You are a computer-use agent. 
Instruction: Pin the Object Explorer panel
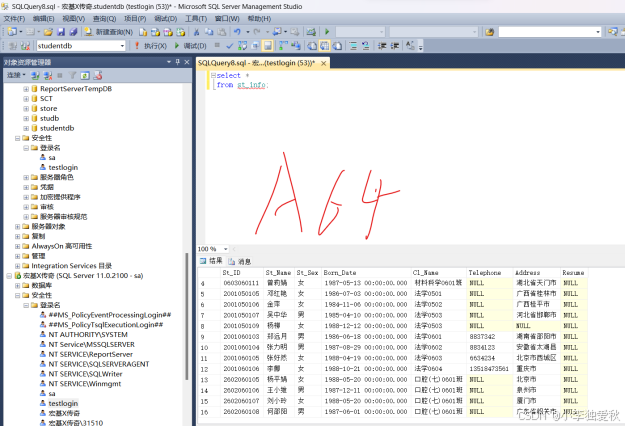coord(178,62)
